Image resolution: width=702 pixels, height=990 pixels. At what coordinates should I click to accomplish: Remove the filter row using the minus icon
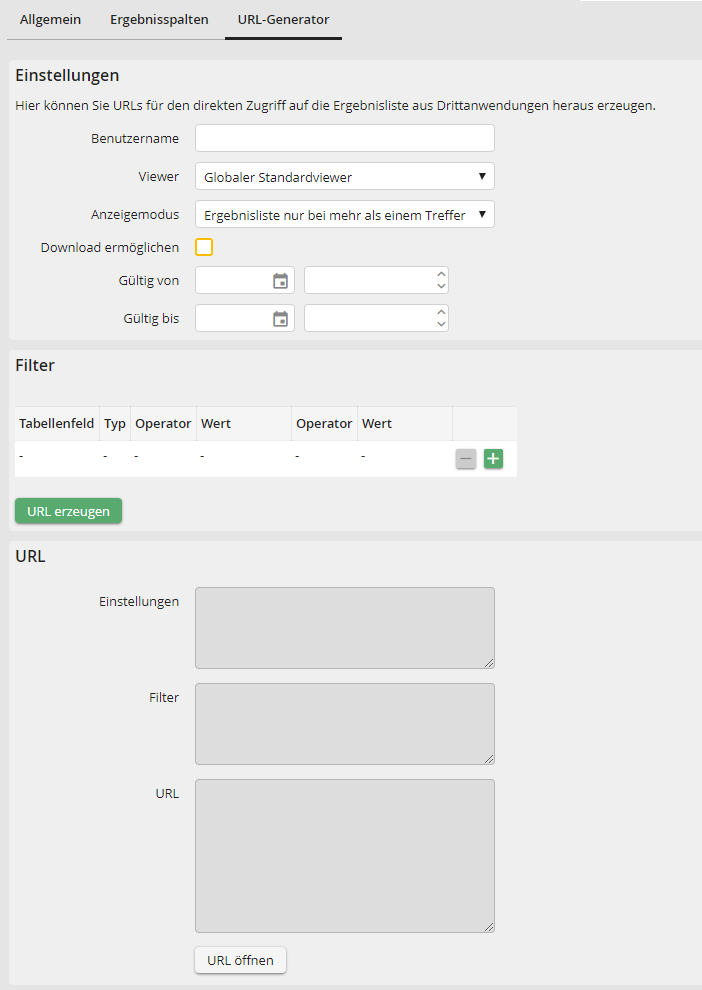pos(465,458)
